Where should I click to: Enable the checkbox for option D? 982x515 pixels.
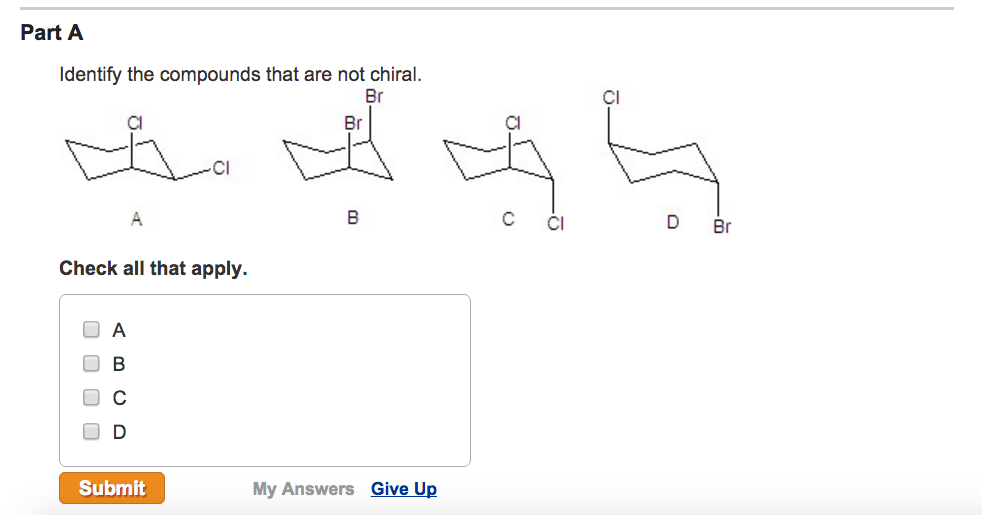(92, 431)
